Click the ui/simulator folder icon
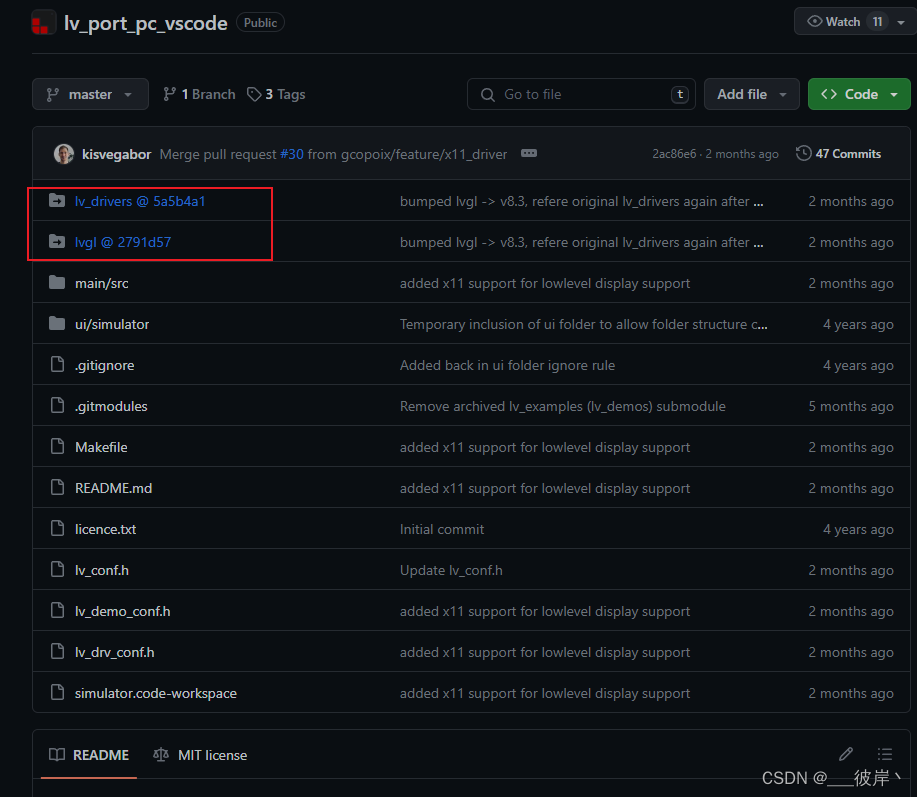 (57, 324)
